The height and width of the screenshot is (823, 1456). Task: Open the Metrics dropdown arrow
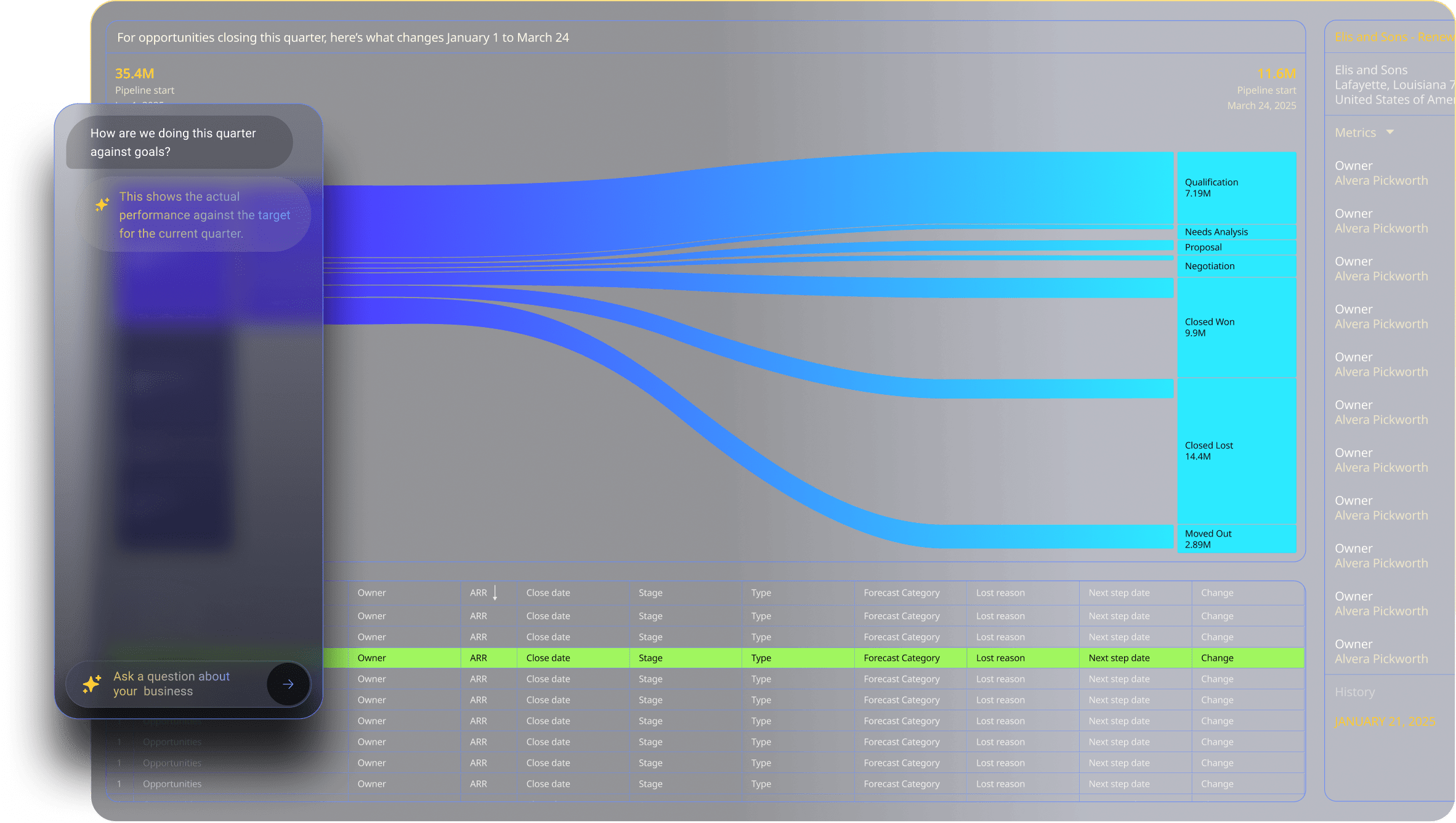pyautogui.click(x=1390, y=132)
